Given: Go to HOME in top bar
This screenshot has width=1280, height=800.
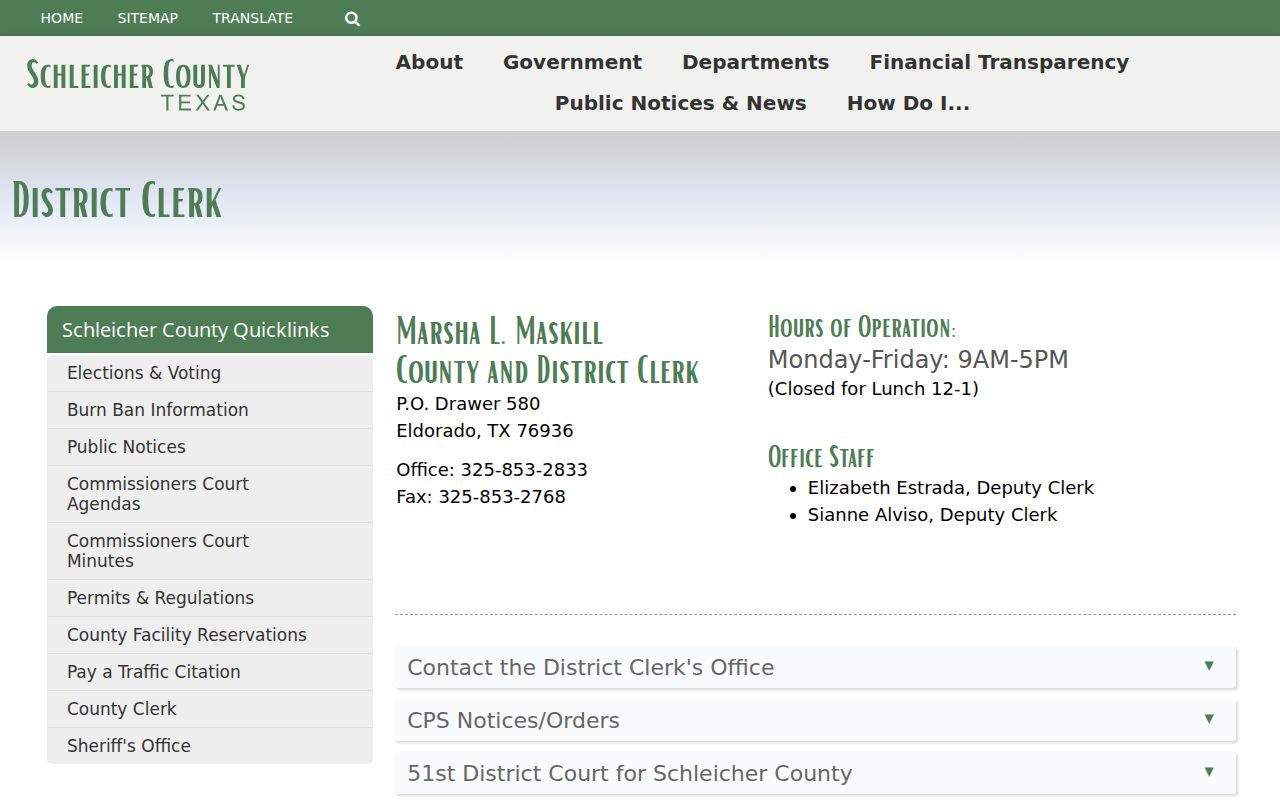Looking at the screenshot, I should [62, 18].
